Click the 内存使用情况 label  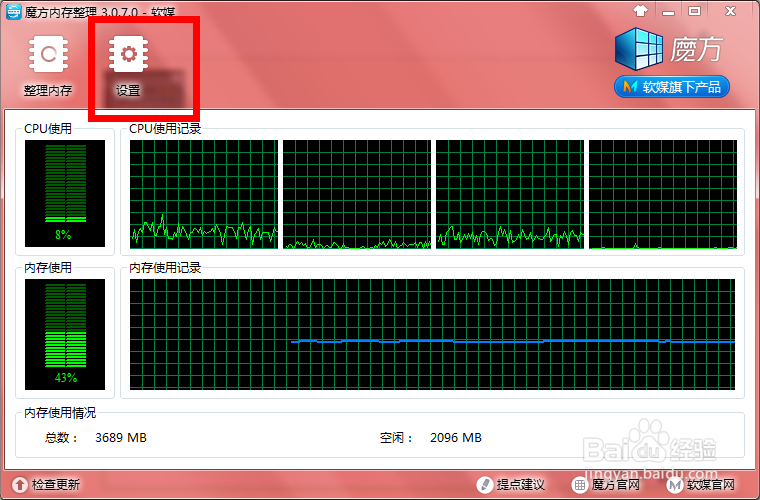60,413
